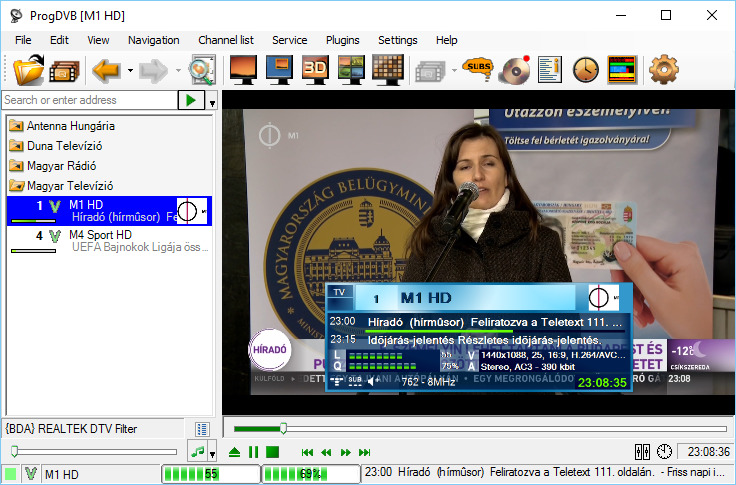Image resolution: width=736 pixels, height=485 pixels.
Task: Go back with the orange arrow
Action: tap(106, 70)
